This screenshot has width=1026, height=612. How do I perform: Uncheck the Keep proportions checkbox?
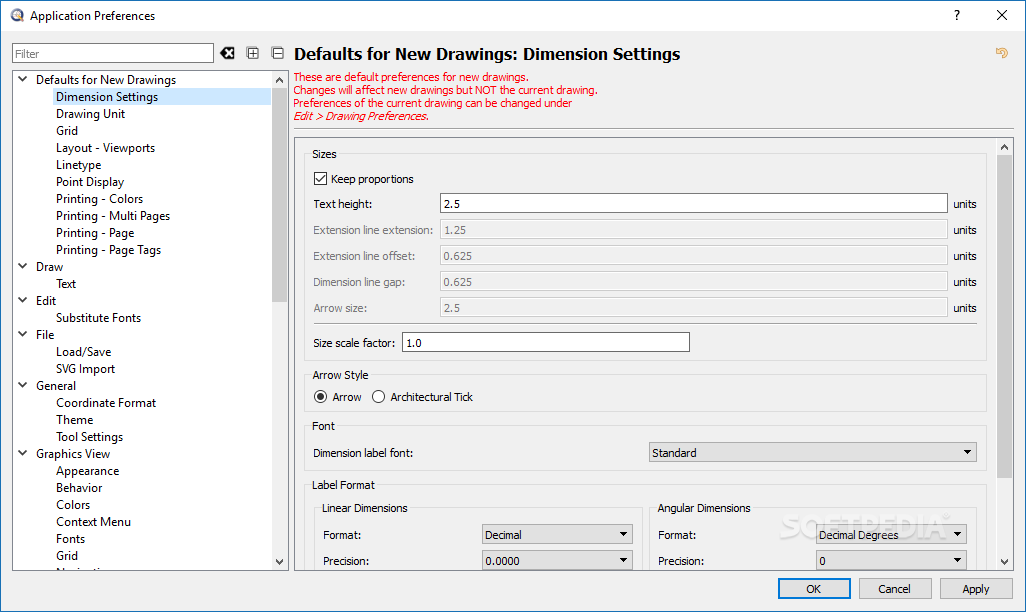320,179
